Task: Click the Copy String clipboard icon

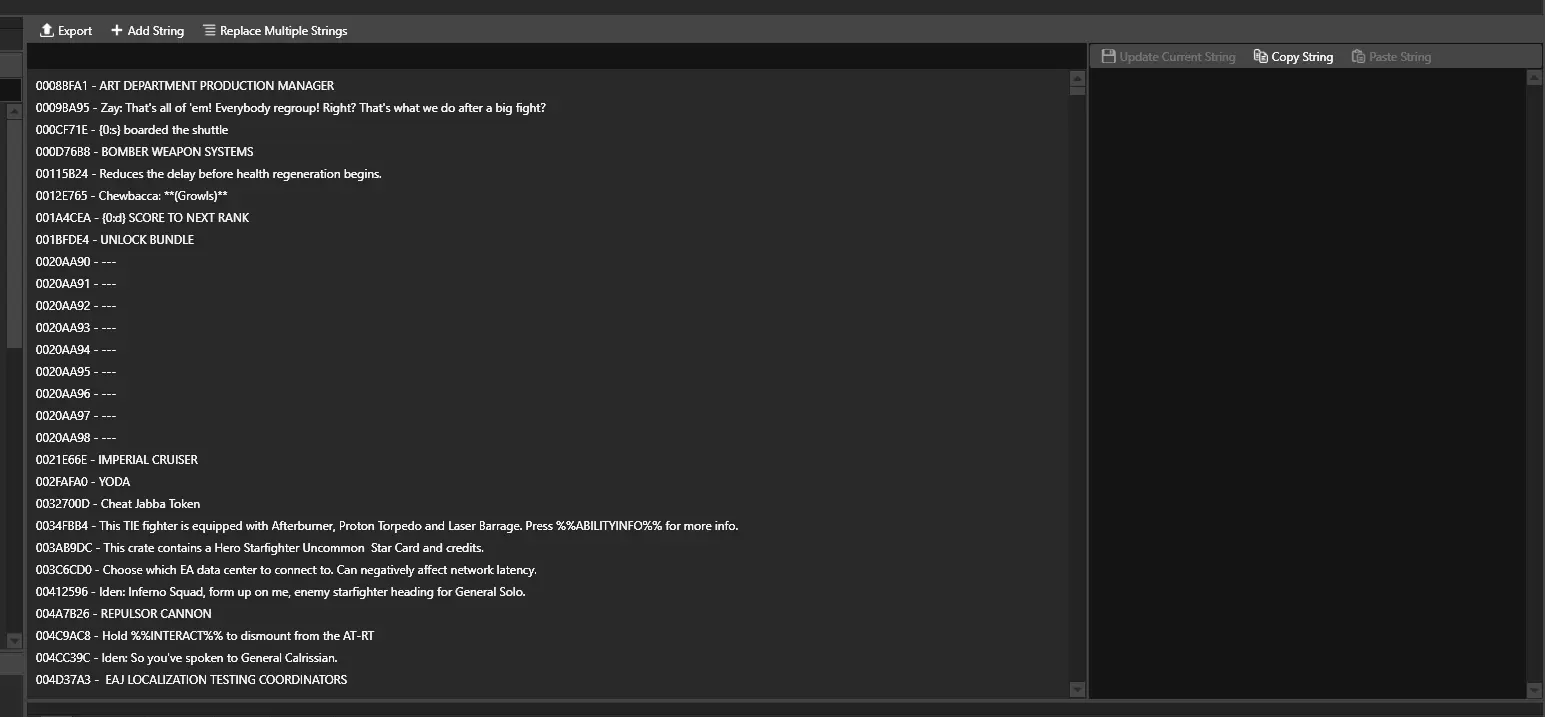Action: [x=1261, y=57]
